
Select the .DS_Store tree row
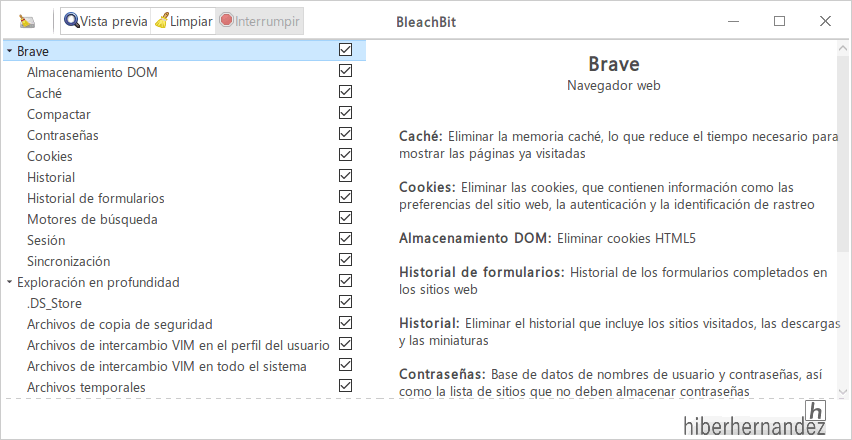tap(184, 304)
